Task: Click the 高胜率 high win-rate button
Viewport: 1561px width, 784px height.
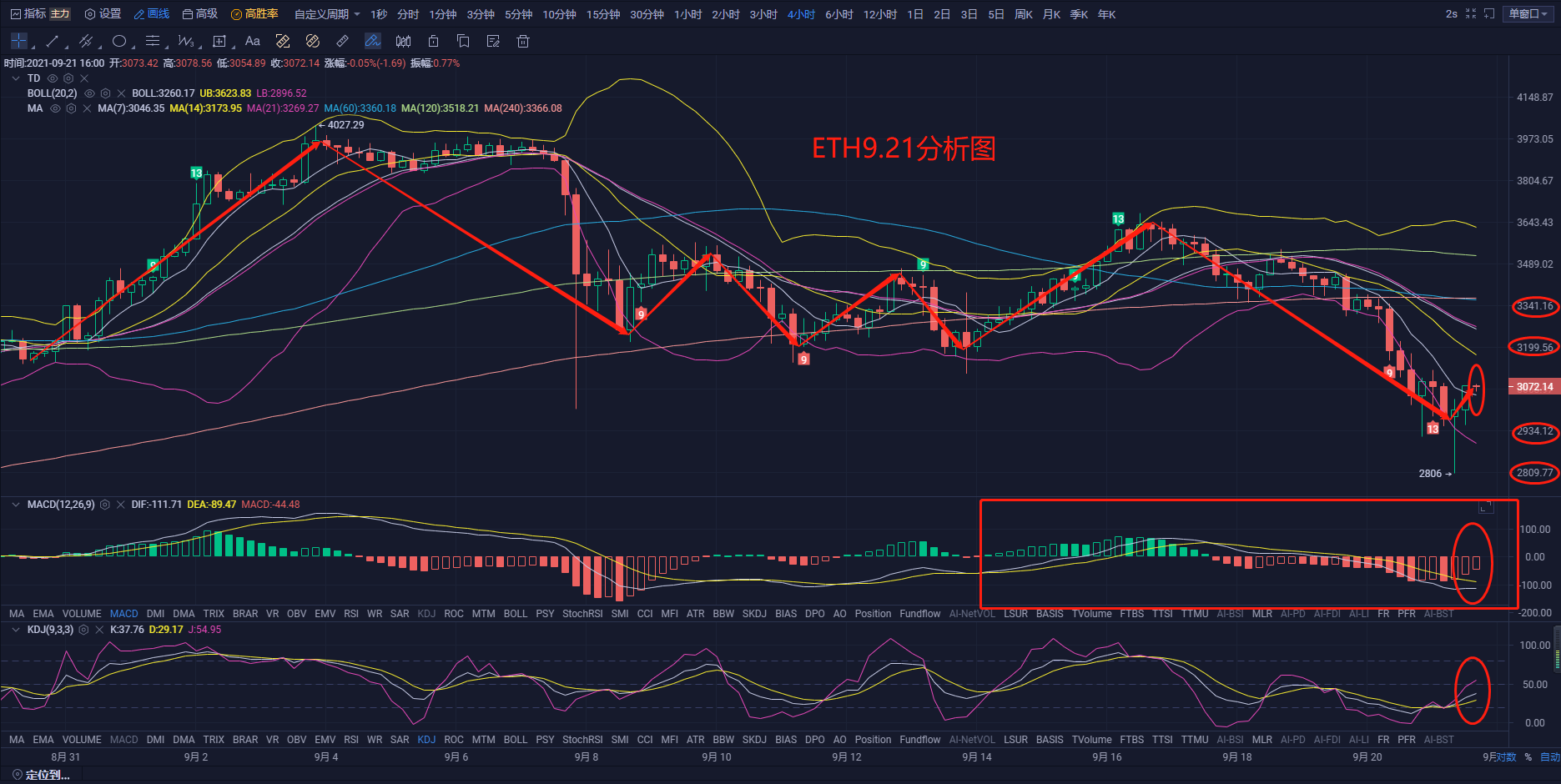Action: (x=254, y=14)
